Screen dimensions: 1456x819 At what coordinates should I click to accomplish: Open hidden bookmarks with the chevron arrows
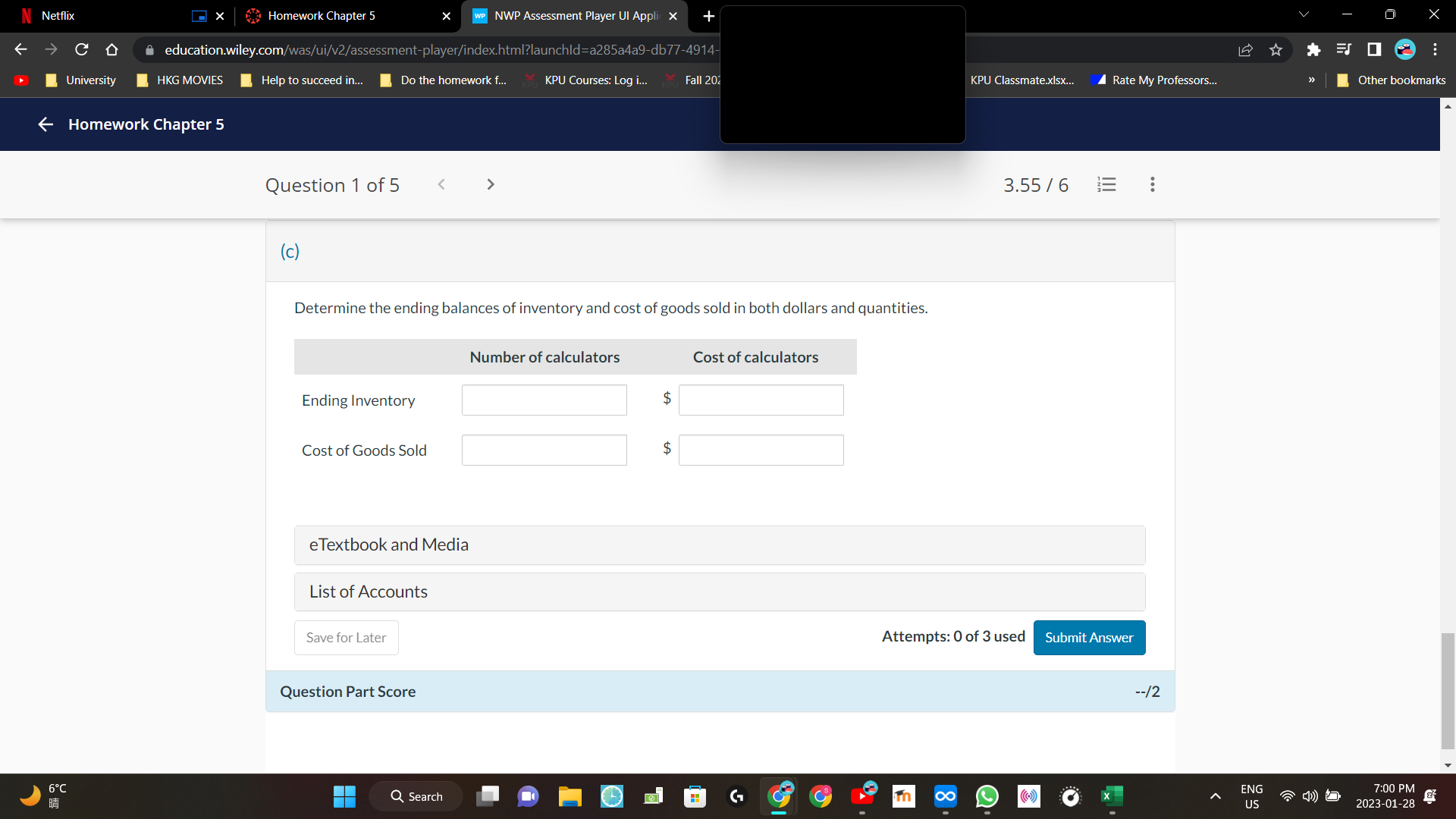point(1310,80)
